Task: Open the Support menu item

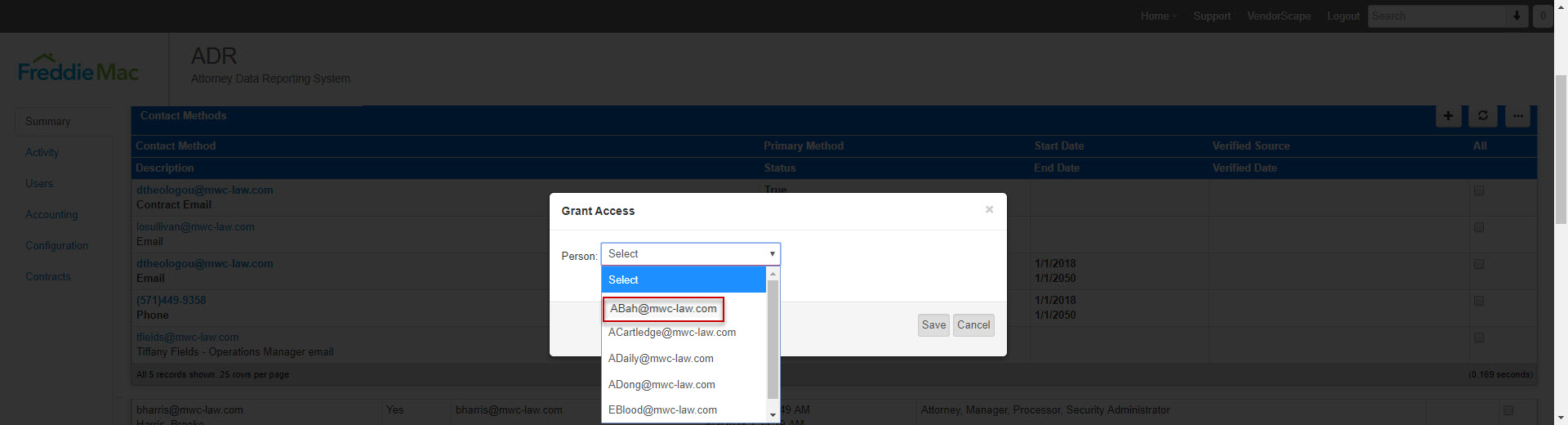Action: 1212,16
